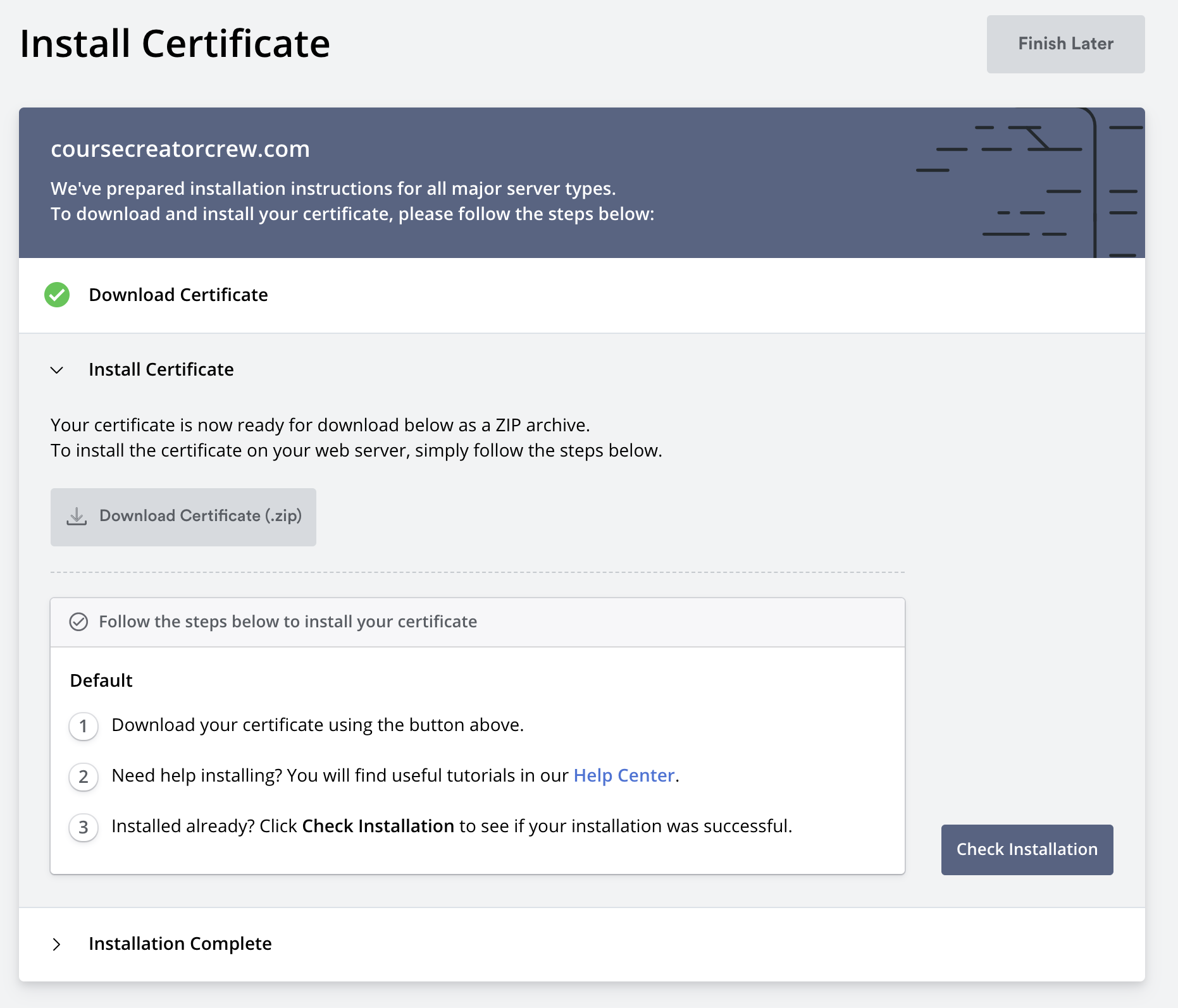Click 'Follow the steps below to install your certificate'

tap(288, 622)
